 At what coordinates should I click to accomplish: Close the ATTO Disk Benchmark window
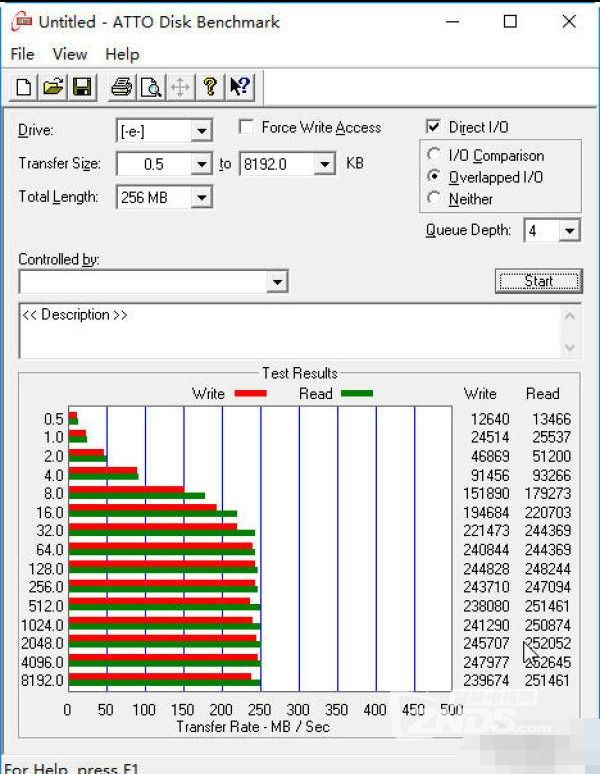tap(569, 22)
